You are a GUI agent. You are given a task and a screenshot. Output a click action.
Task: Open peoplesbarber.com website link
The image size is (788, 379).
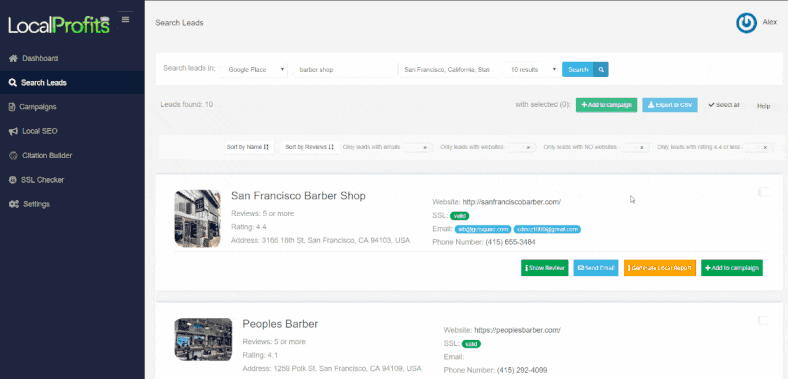pyautogui.click(x=517, y=330)
